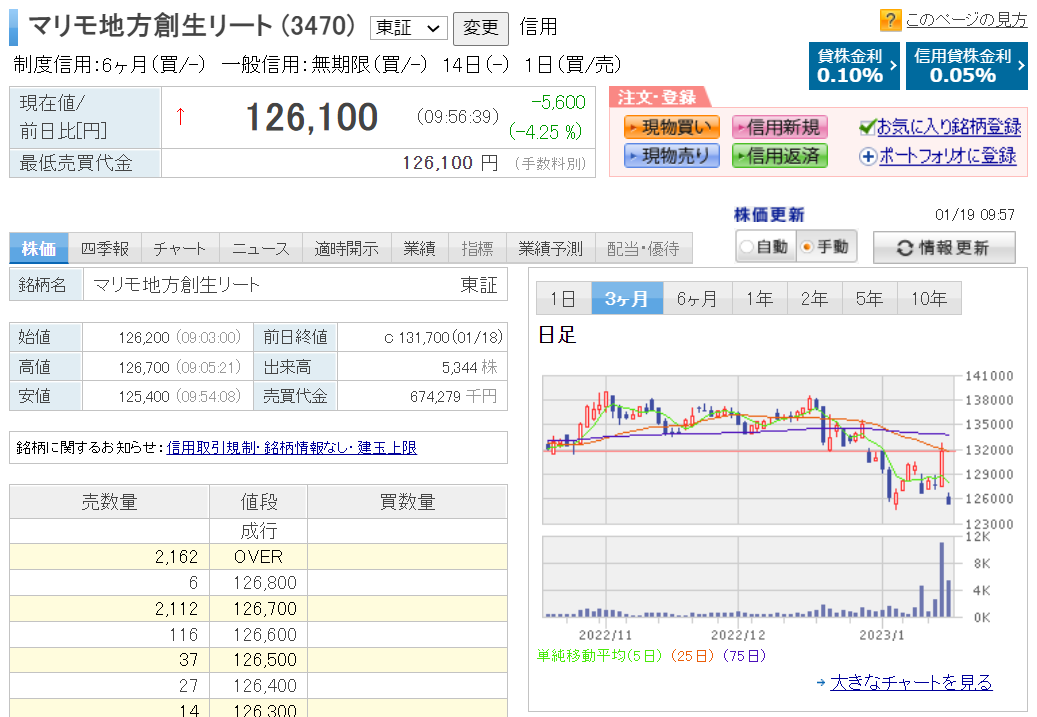The image size is (1037, 717).
Task: Click the sell quantity 2,112
Action: [x=177, y=609]
